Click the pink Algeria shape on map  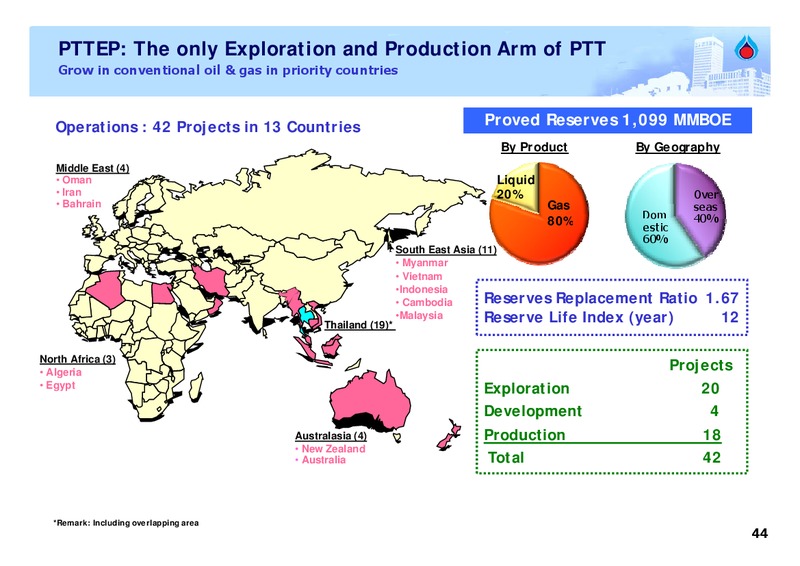106,289
